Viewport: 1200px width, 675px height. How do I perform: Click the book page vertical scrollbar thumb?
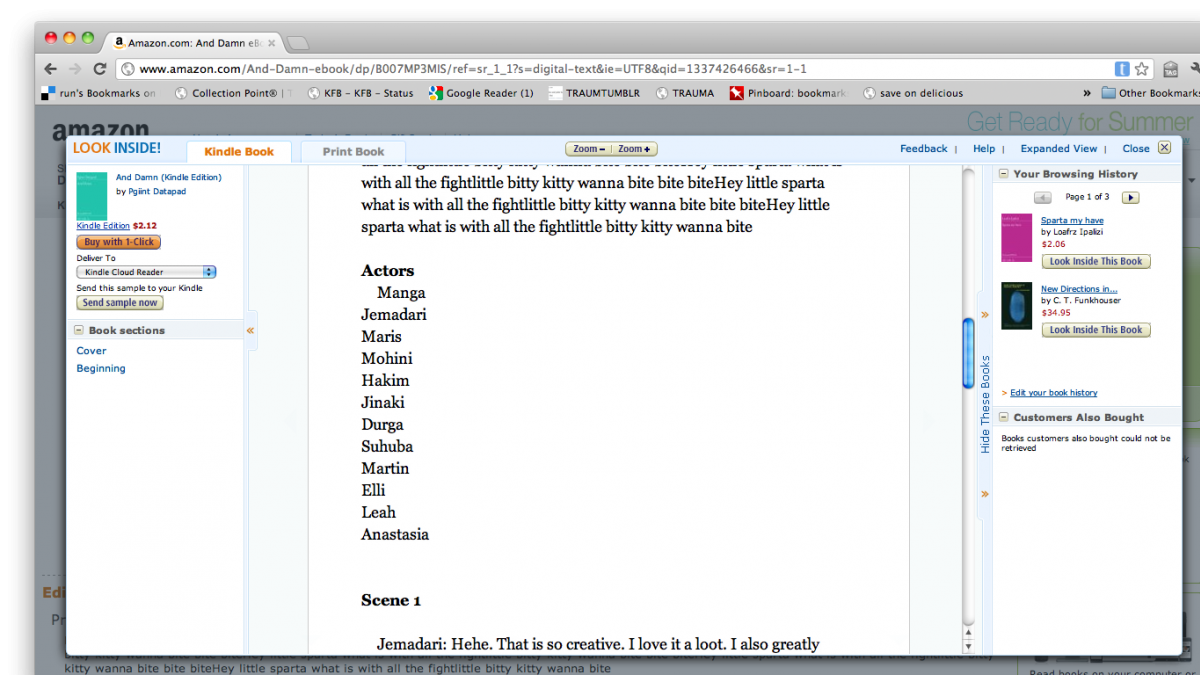coord(967,352)
